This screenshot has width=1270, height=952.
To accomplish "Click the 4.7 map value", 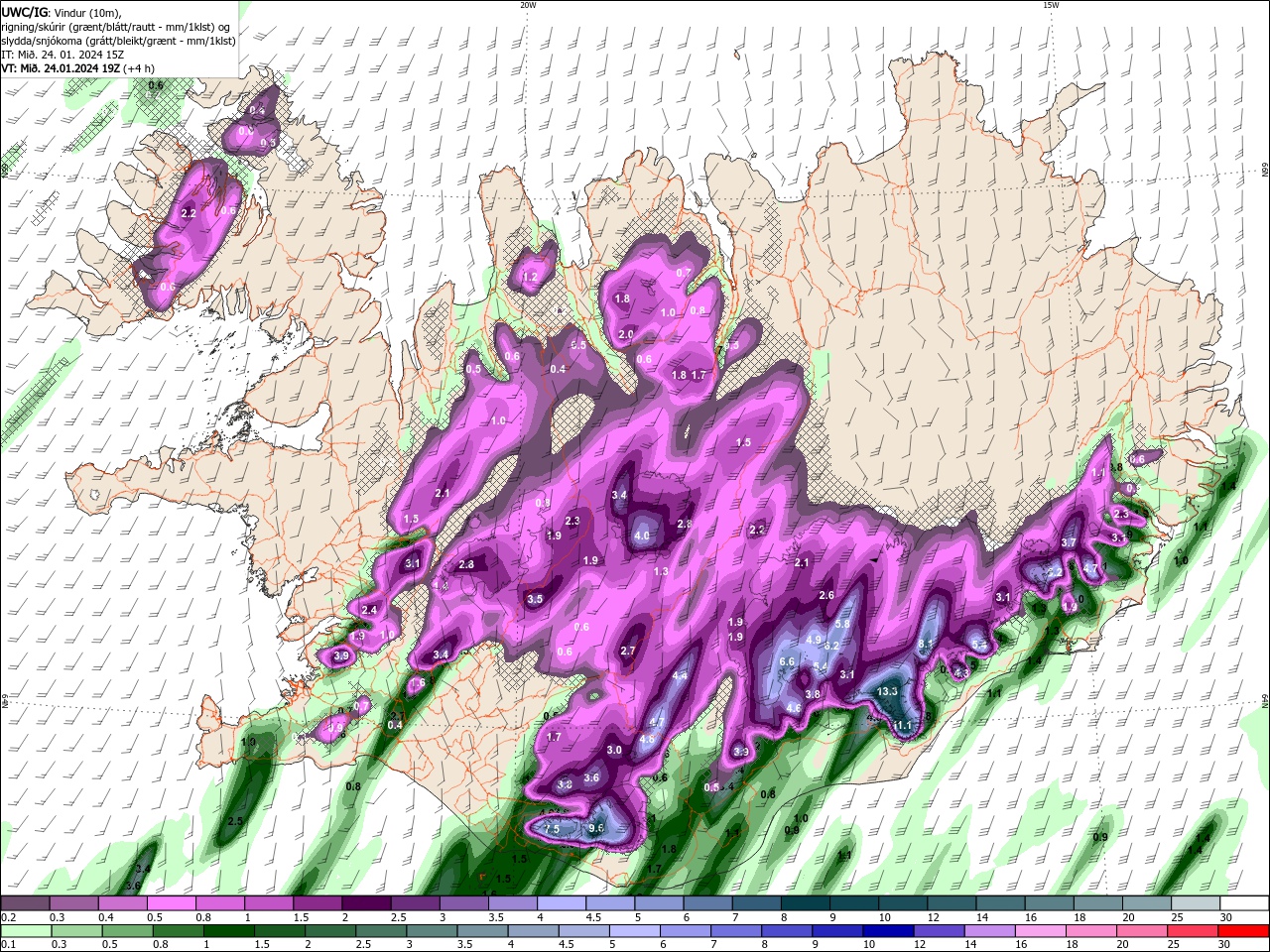I will pos(657,723).
